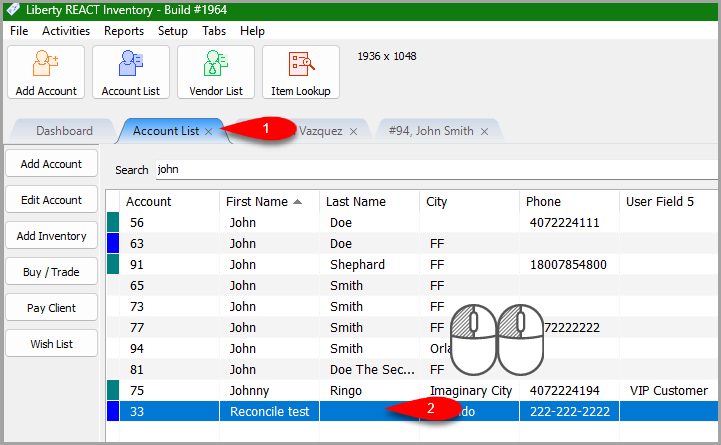Select account number 94

click(x=137, y=348)
